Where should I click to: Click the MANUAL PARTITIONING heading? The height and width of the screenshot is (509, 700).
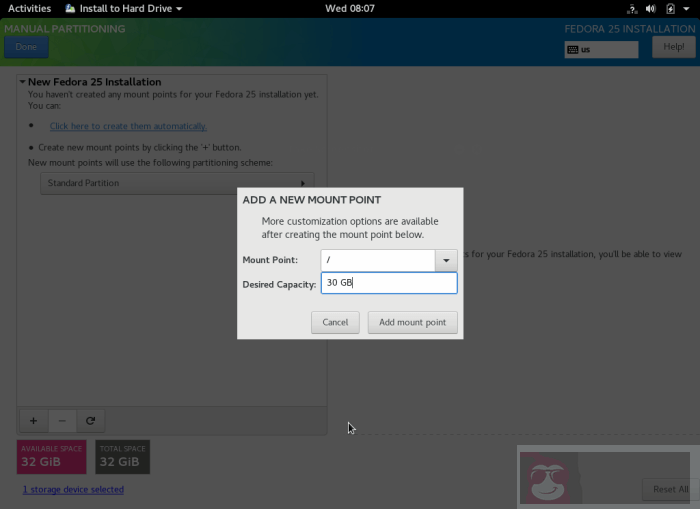tap(65, 29)
